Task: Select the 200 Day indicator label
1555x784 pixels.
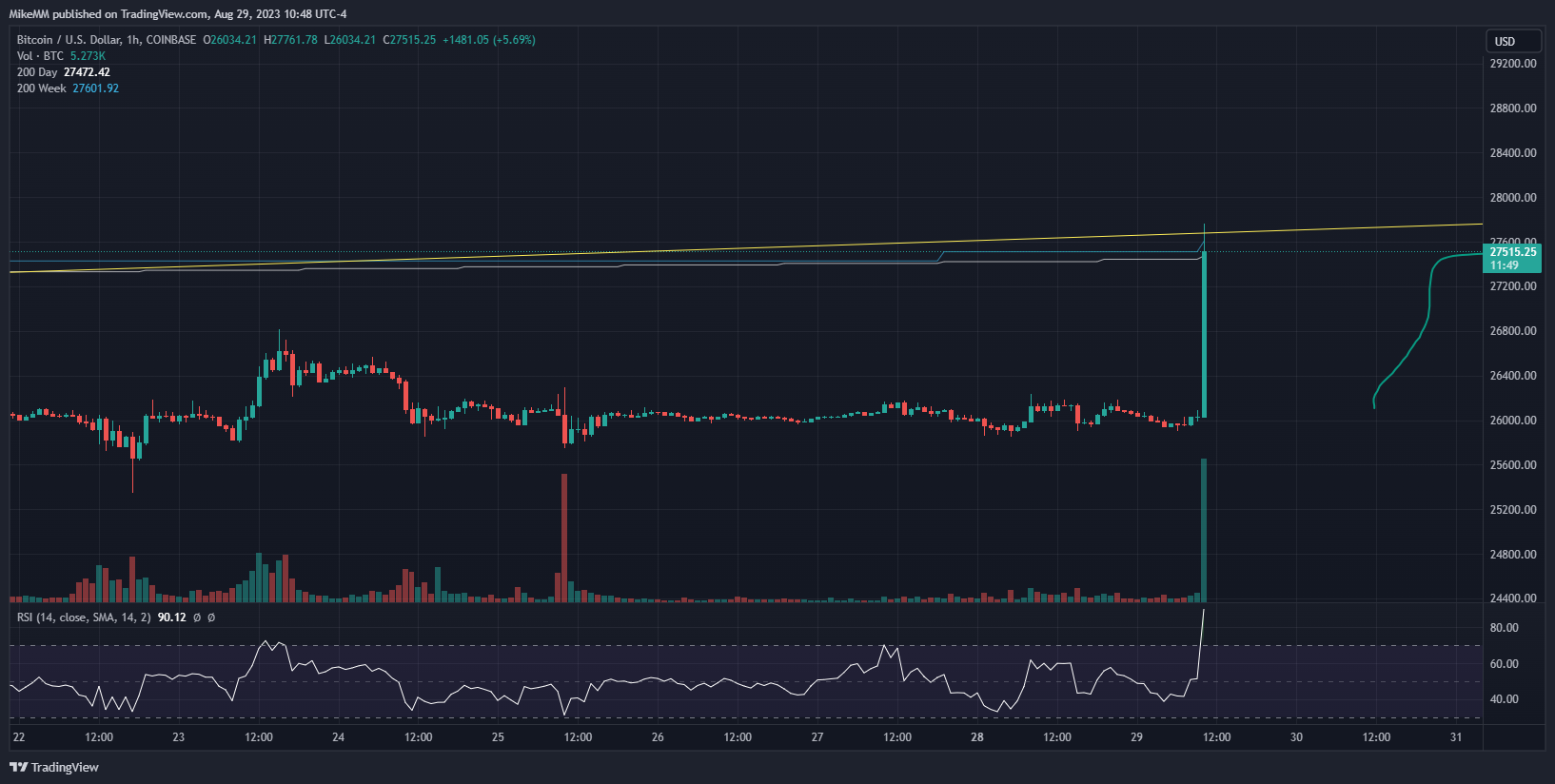Action: coord(37,72)
